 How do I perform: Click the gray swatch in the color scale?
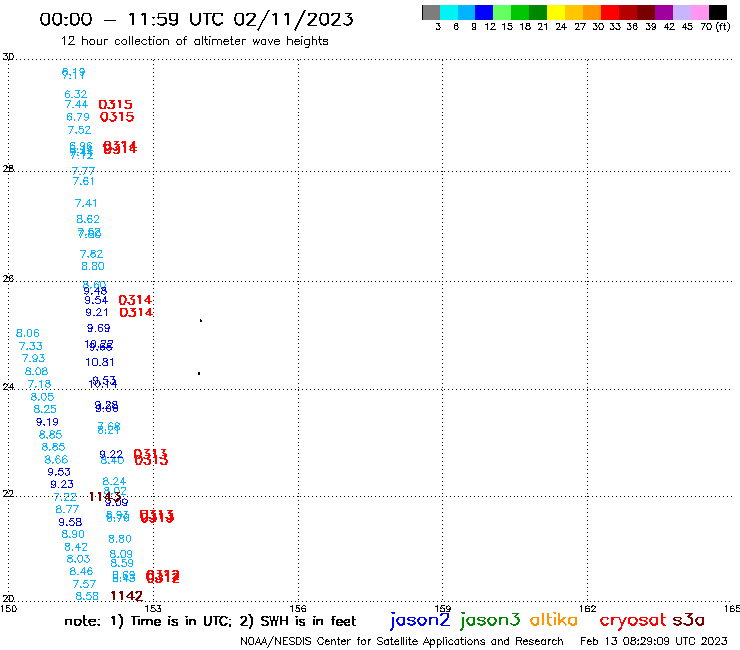click(431, 12)
